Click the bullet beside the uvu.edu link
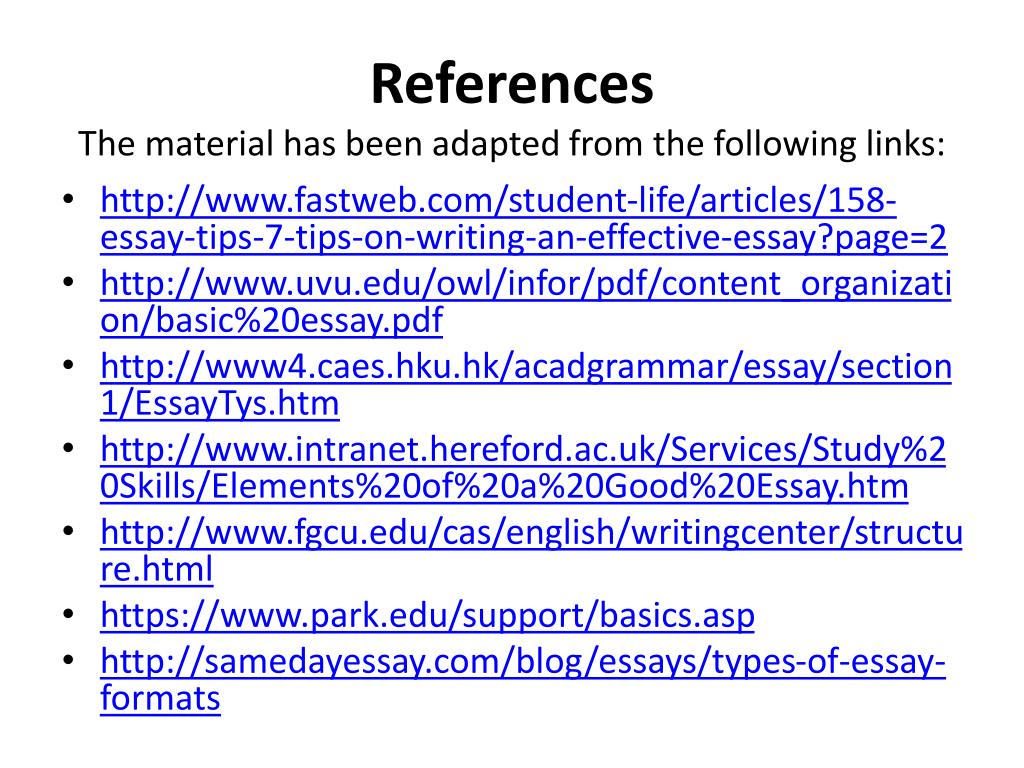 tap(69, 282)
